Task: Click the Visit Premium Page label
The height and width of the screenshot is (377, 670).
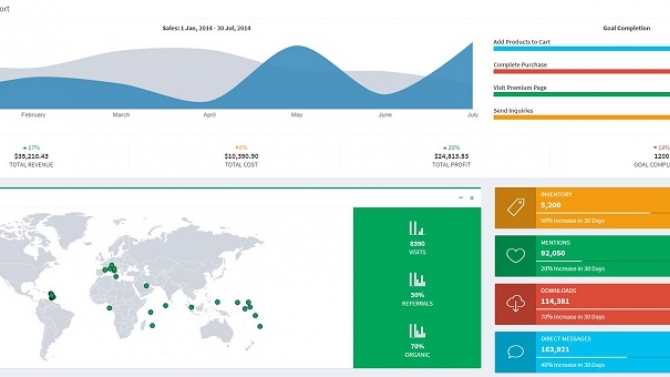Action: [x=520, y=88]
